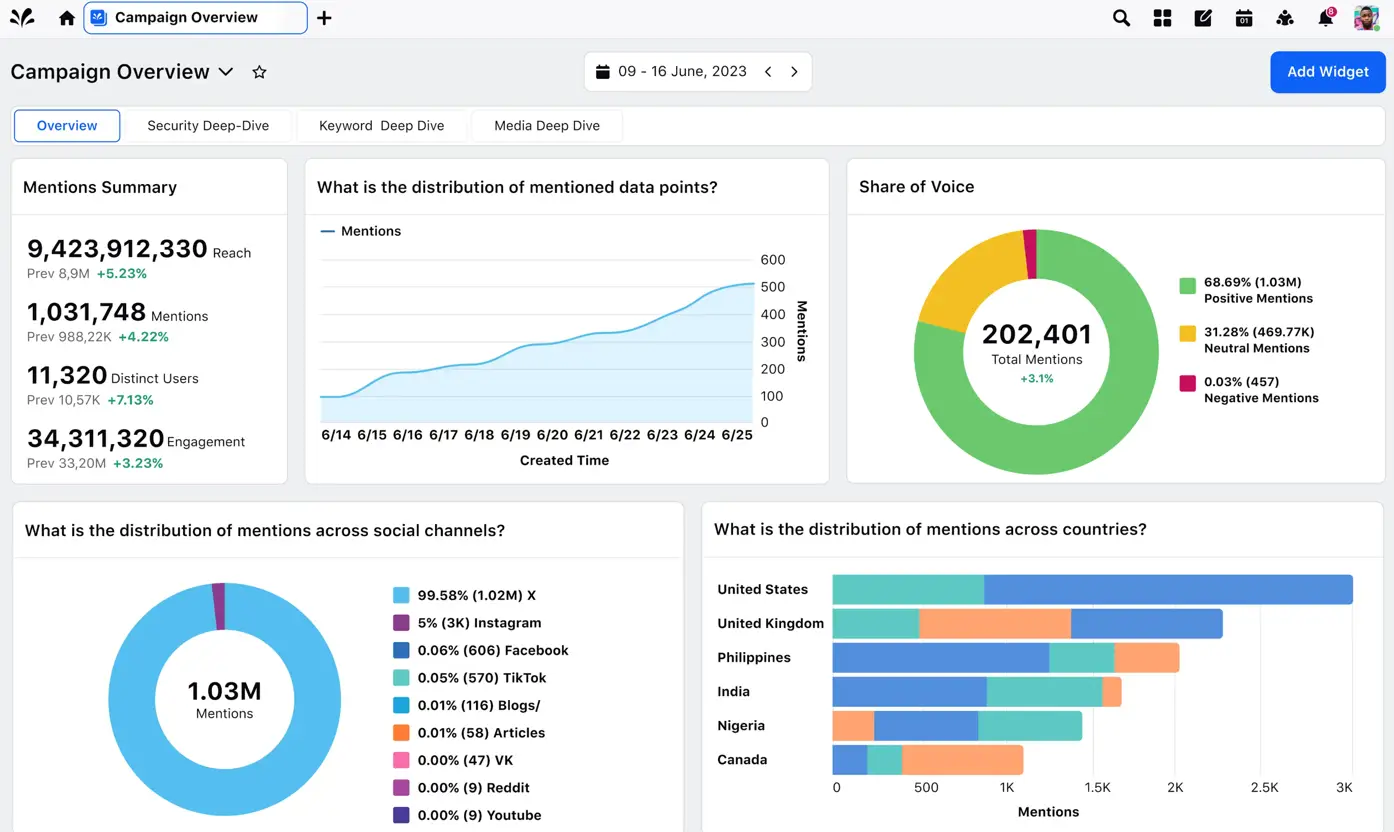Click the United States country label
1394x832 pixels.
[x=762, y=590]
